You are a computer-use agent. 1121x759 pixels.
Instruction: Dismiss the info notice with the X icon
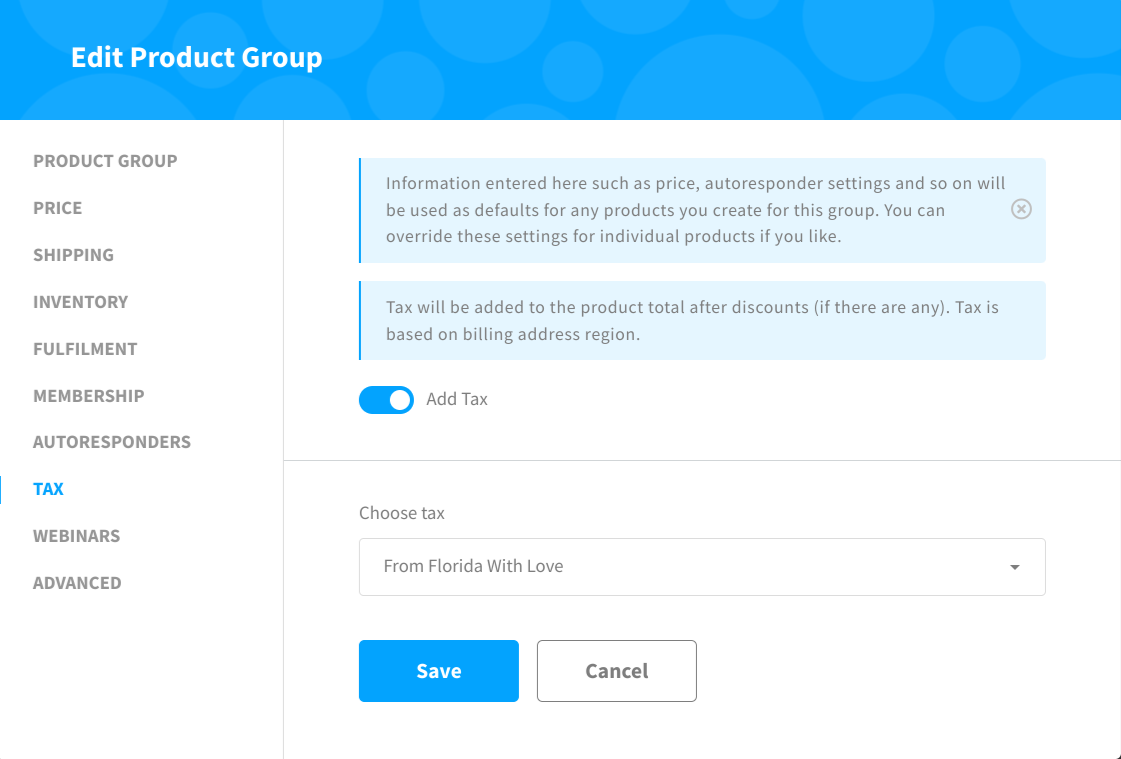[x=1021, y=209]
